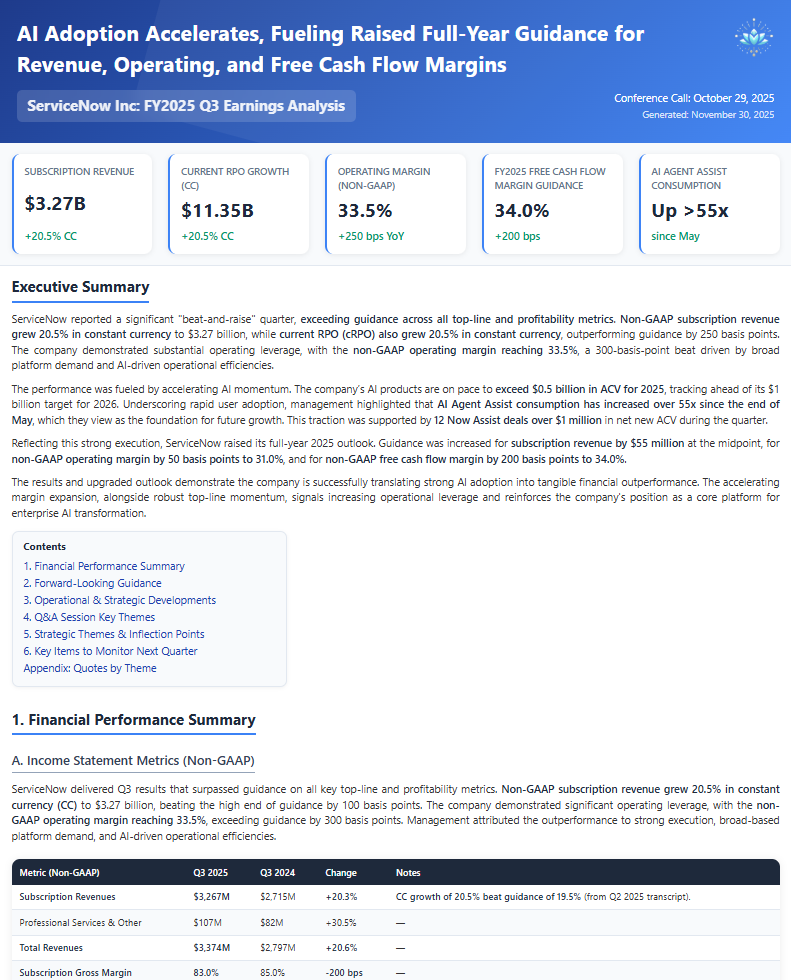791x980 pixels.
Task: Click the '$3,267M' table cell
Action: click(x=212, y=897)
